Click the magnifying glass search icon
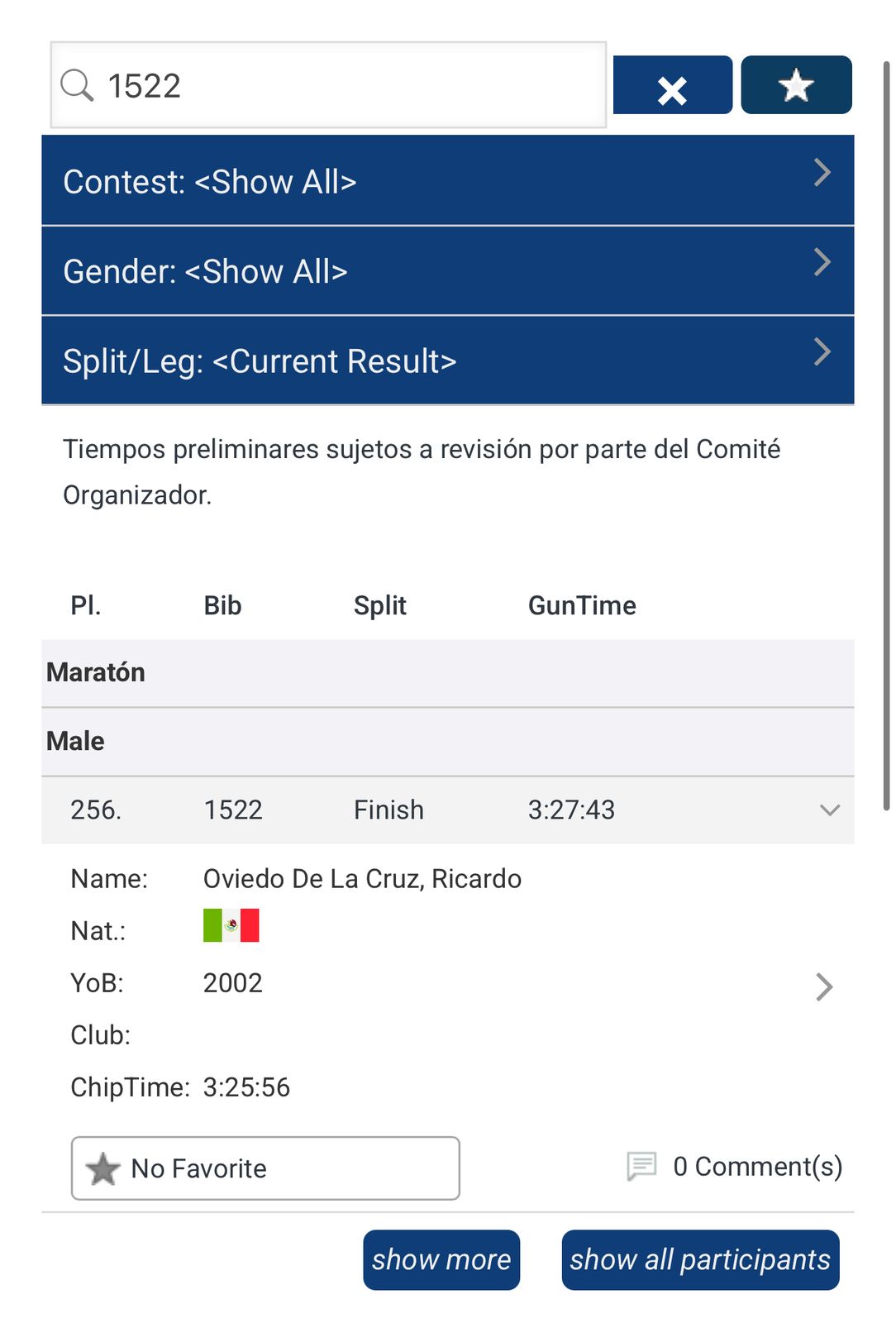Screen dimensions: 896x1323 77,85
